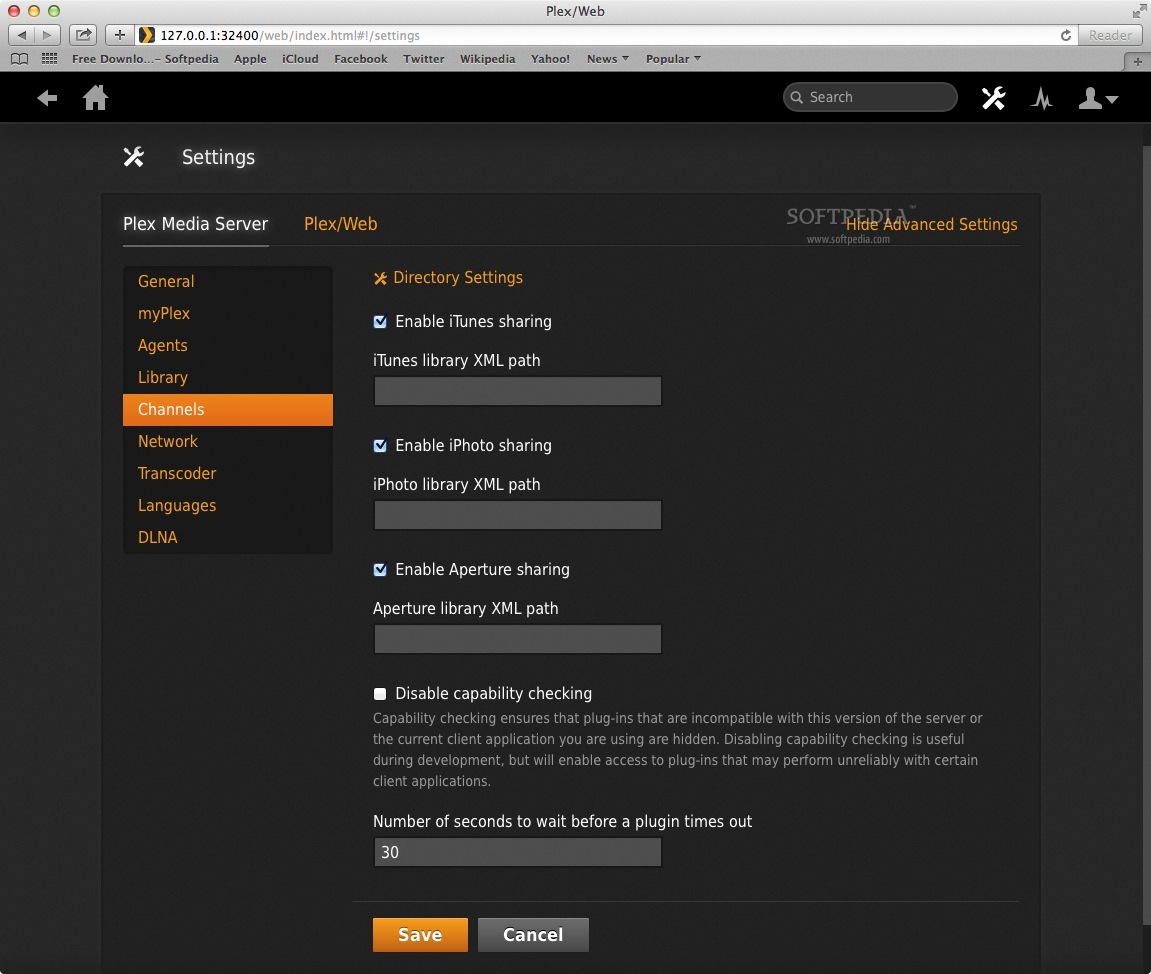Viewport: 1151px width, 974px height.
Task: Go back with the Plex back arrow
Action: 47,98
